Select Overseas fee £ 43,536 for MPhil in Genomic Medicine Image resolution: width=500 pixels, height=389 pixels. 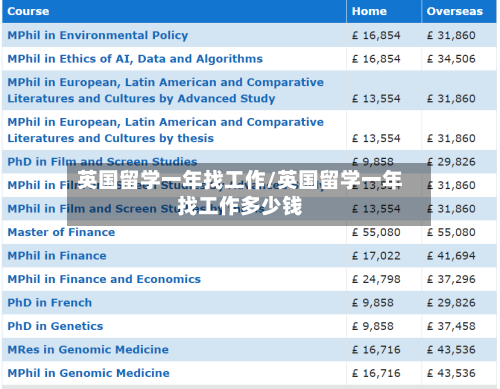pos(451,373)
